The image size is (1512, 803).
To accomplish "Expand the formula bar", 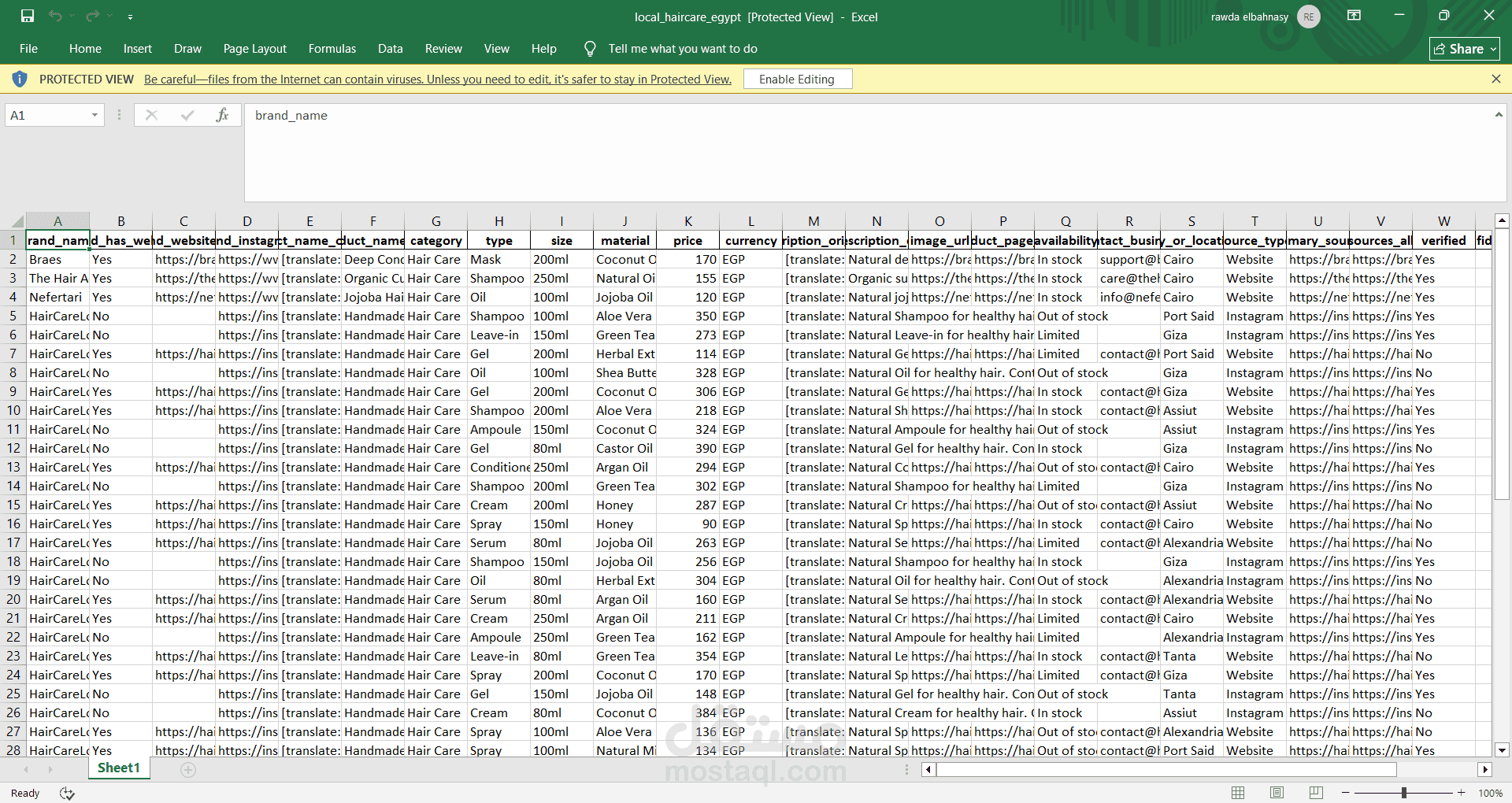I will [1498, 115].
